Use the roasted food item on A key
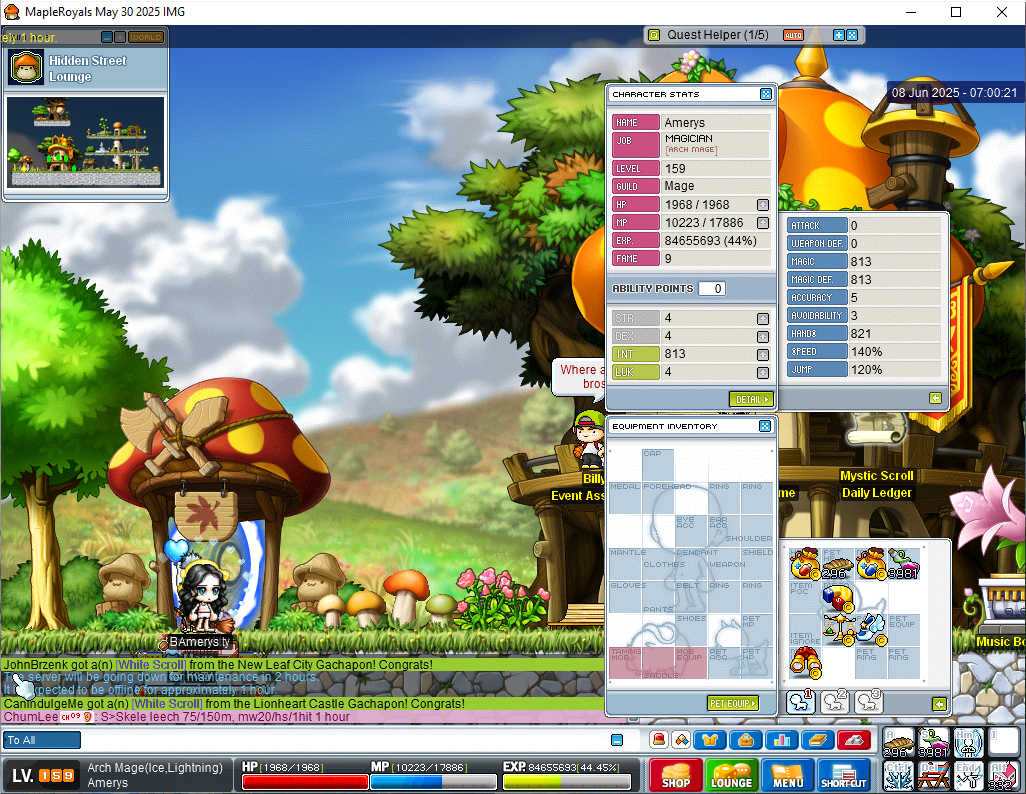This screenshot has width=1026, height=794. click(x=898, y=744)
